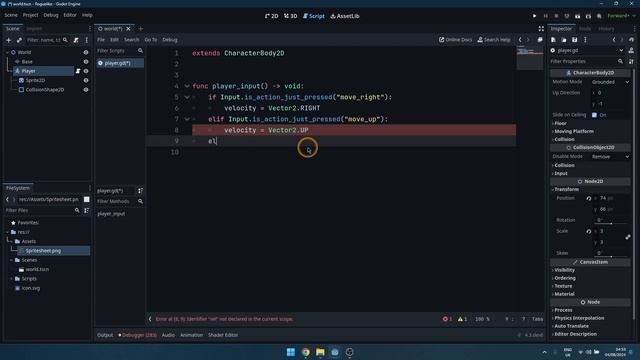This screenshot has height=360, width=640.
Task: Toggle distraction-free mode fullscreen icon
Action: [541, 29]
